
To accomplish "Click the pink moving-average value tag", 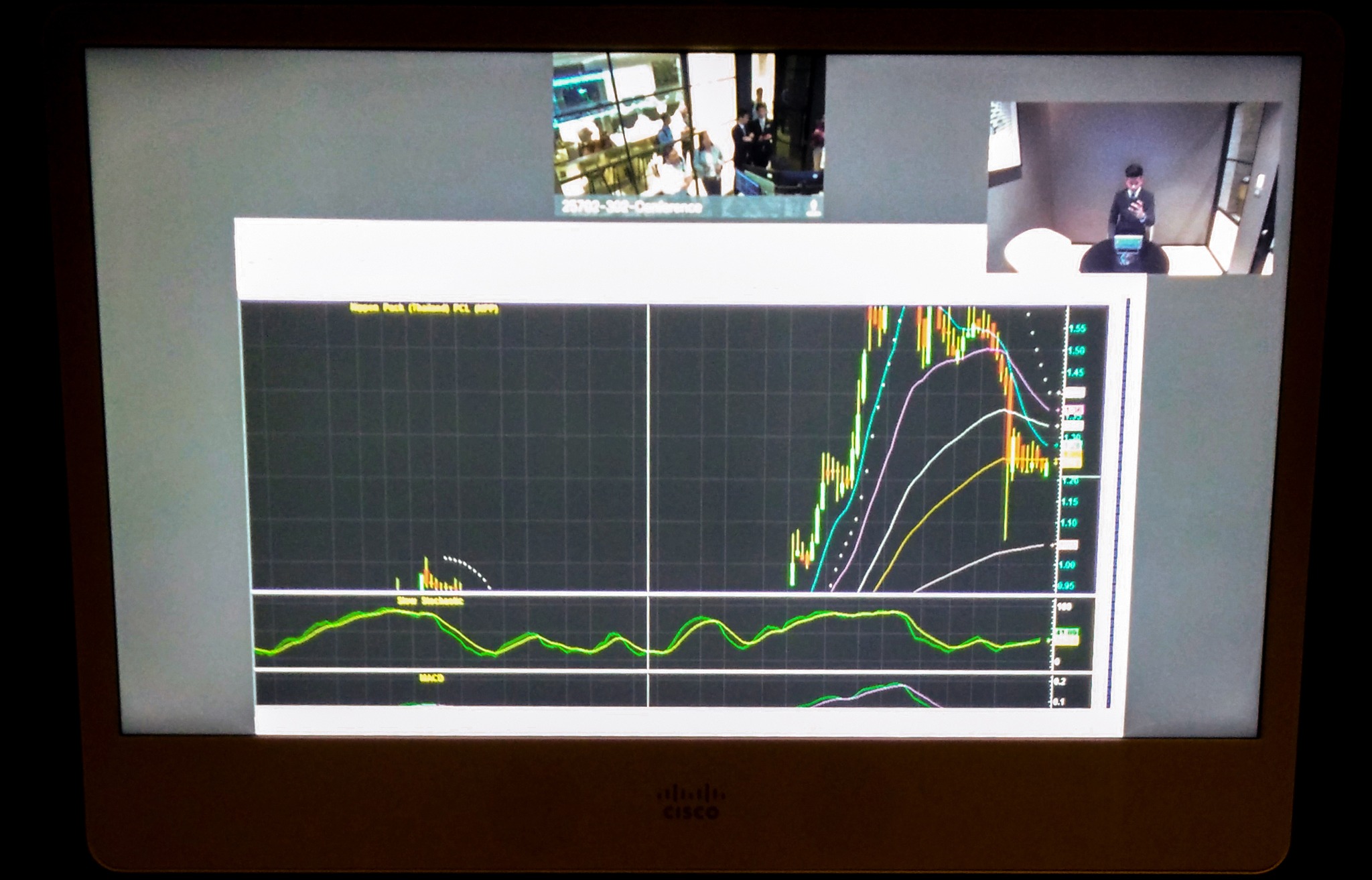I will (1073, 410).
